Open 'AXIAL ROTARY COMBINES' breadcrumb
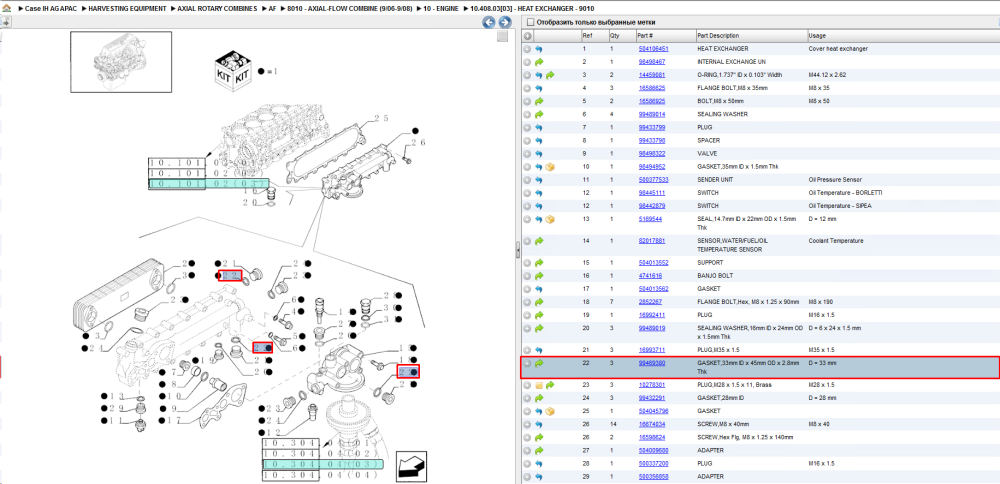The height and width of the screenshot is (484, 1000). click(217, 9)
